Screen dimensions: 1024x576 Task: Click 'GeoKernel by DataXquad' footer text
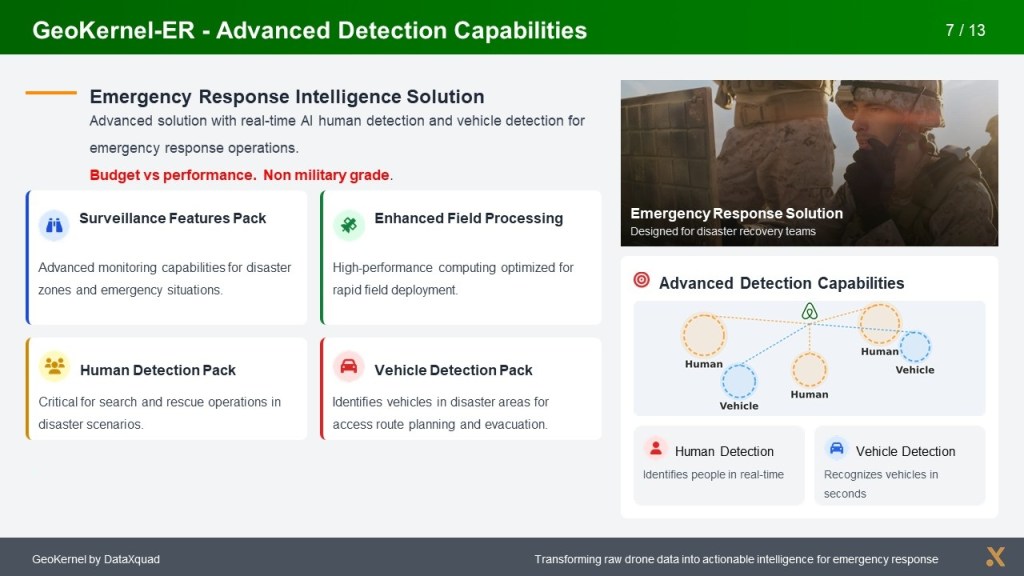coord(96,559)
